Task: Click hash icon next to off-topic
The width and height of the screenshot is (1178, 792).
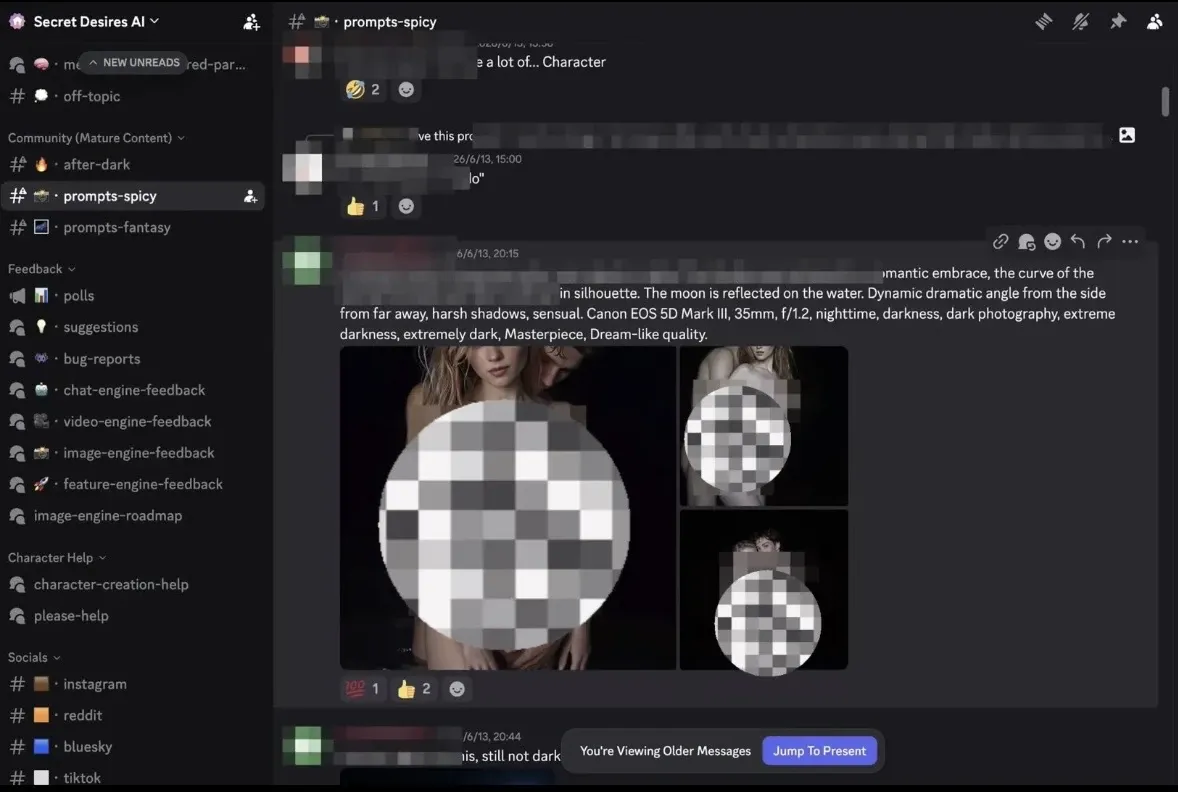Action: (17, 96)
